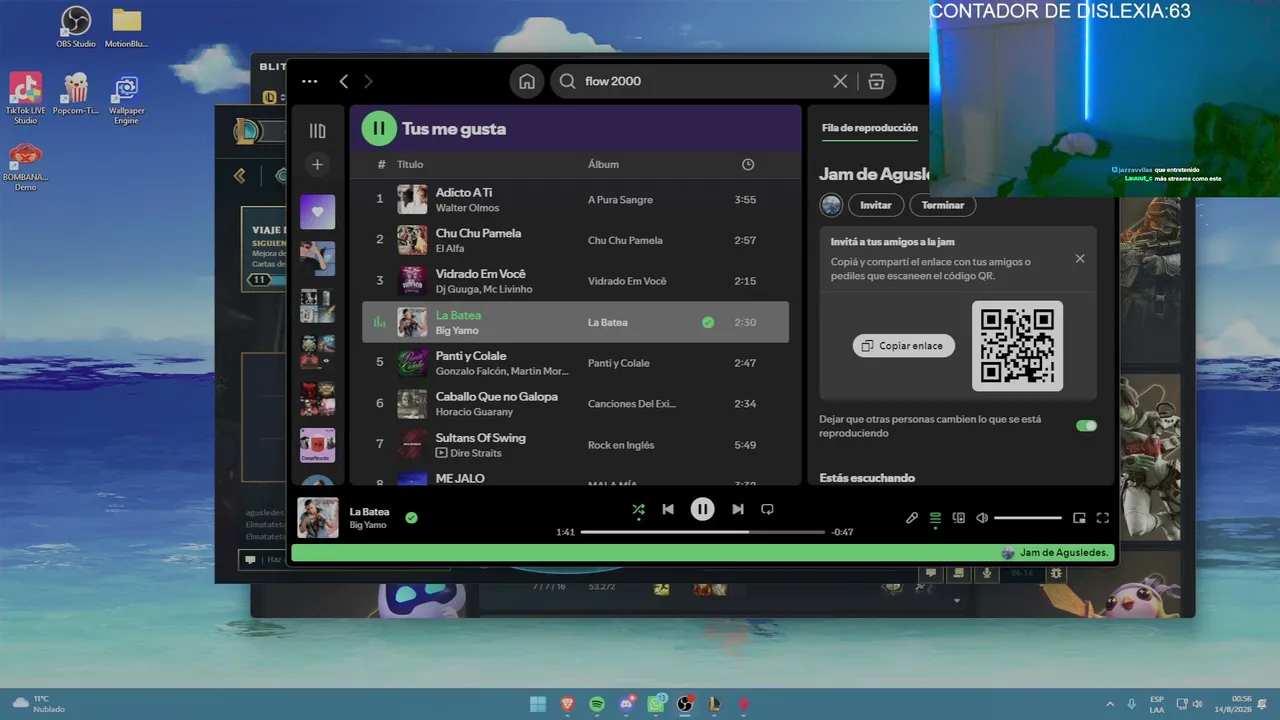Click the Invitar button in Jam
The image size is (1280, 720).
(x=876, y=205)
